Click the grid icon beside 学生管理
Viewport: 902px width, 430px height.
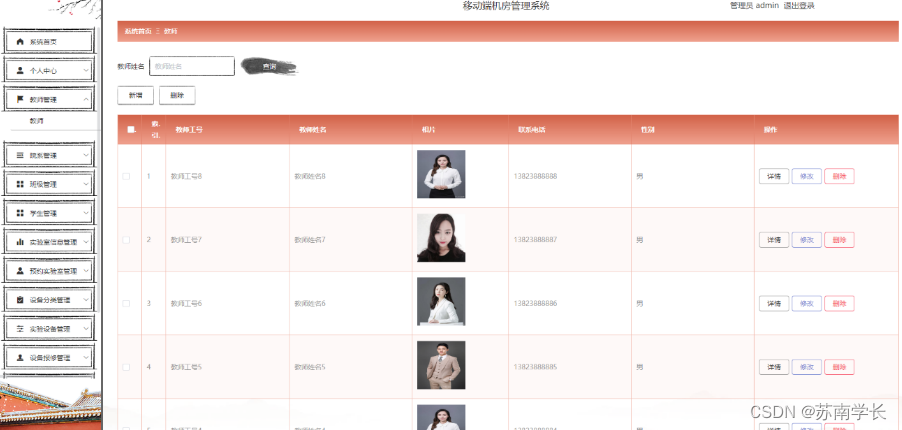[x=20, y=213]
